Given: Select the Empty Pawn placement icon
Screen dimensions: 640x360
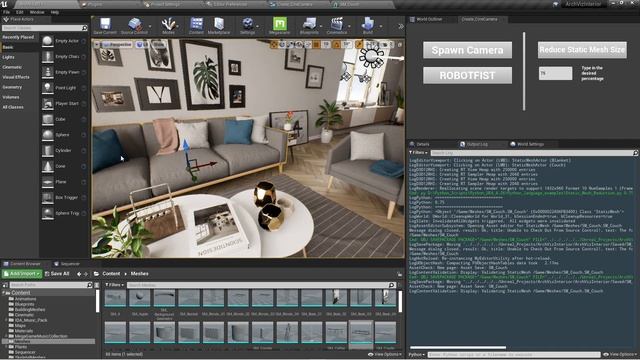Looking at the screenshot, I should (x=48, y=72).
